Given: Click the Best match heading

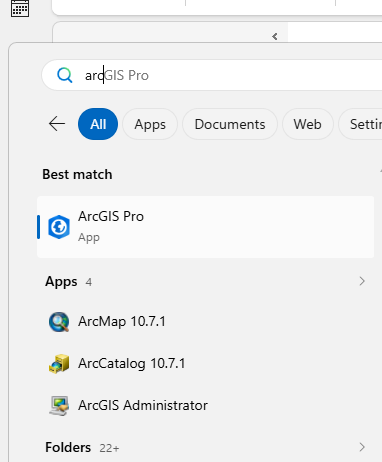Looking at the screenshot, I should click(77, 174).
